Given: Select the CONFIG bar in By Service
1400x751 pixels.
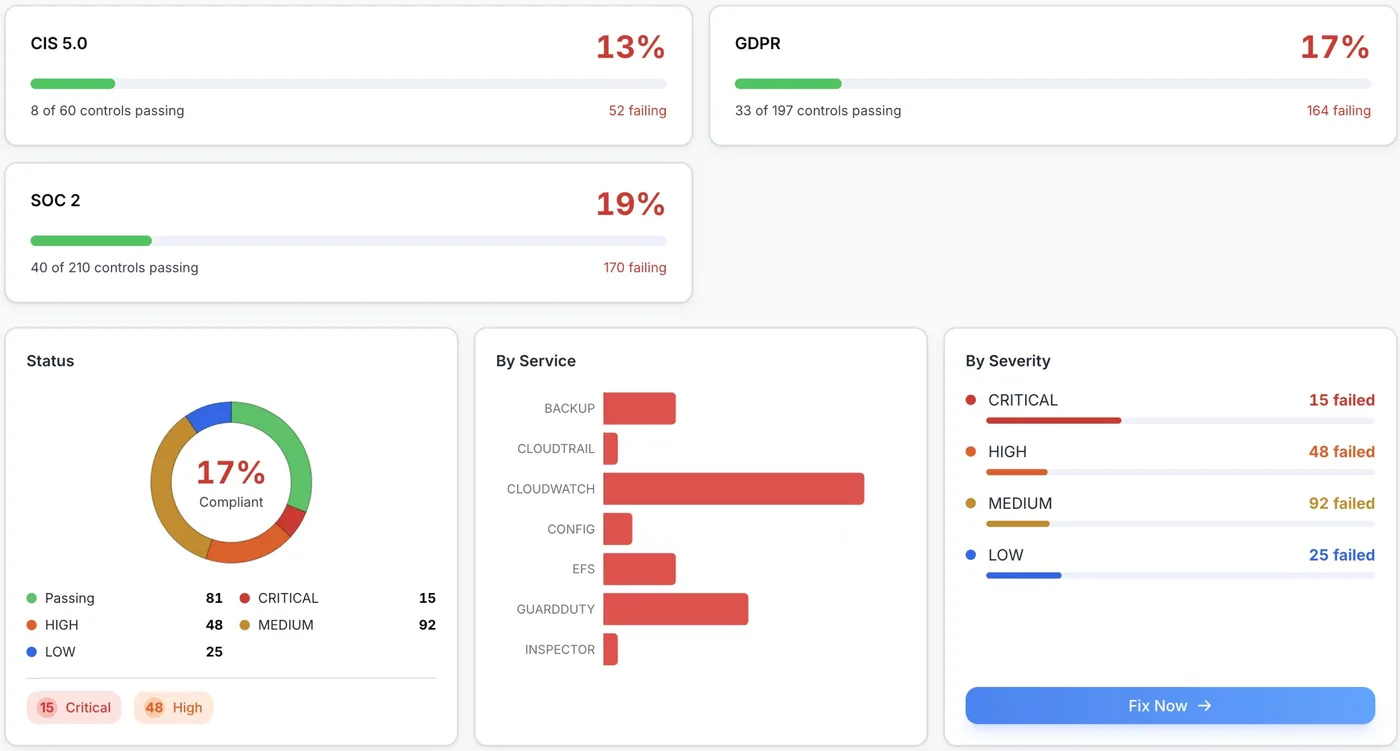Looking at the screenshot, I should (x=618, y=529).
